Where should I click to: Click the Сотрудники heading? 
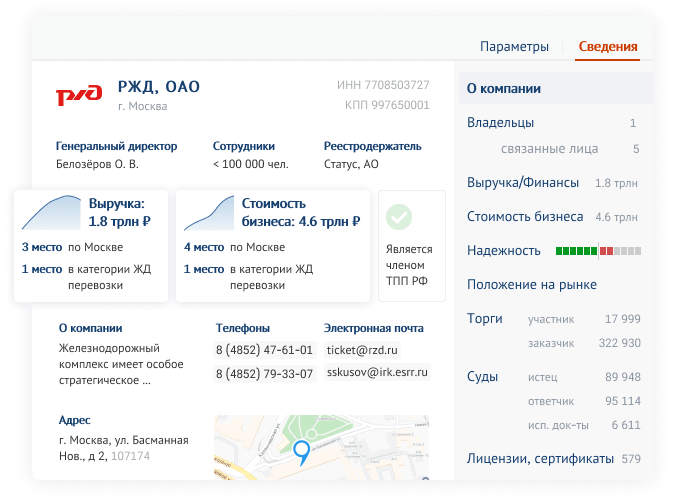[x=244, y=146]
